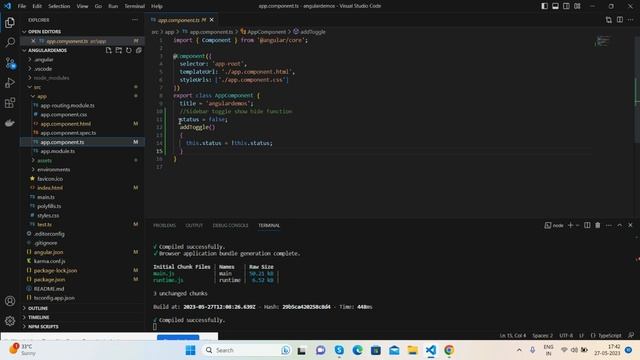This screenshot has height=360, width=640.
Task: Click Spaces: 2 indentation in status bar
Action: coord(542,336)
